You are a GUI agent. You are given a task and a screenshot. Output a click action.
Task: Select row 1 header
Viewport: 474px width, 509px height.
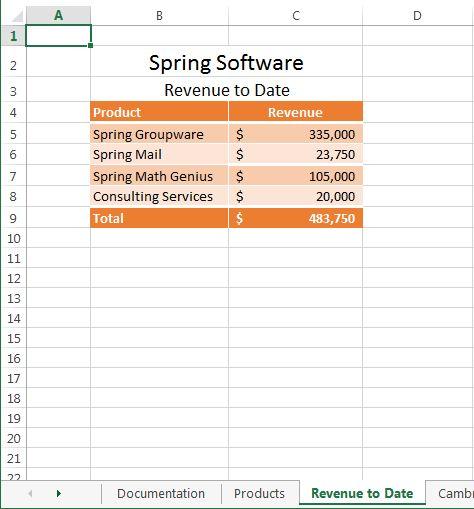point(13,35)
